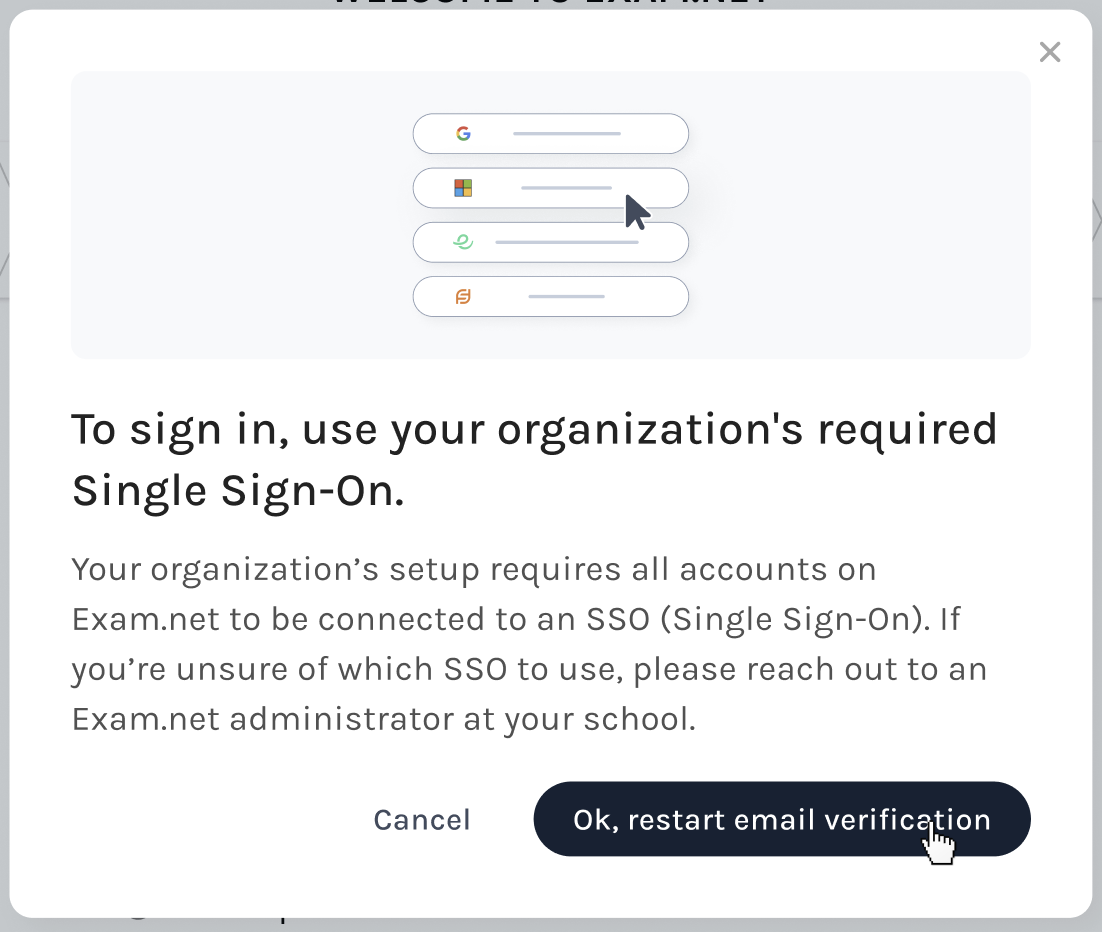Viewport: 1102px width, 932px height.
Task: Select the placeholder line beside the orange icon
Action: pyautogui.click(x=566, y=297)
